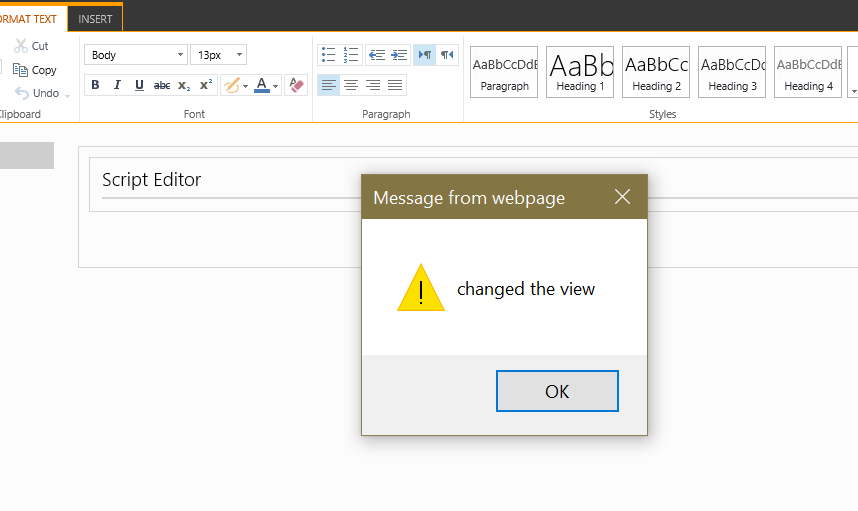
Task: Insert a numbered list
Action: (x=351, y=55)
